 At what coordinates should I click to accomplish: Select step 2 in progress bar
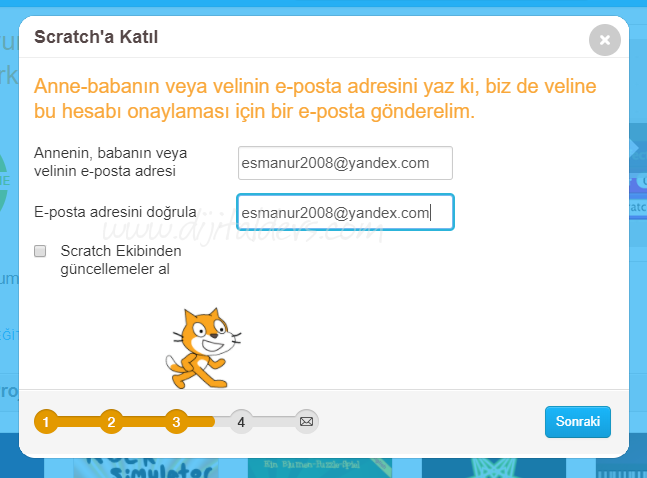click(111, 421)
